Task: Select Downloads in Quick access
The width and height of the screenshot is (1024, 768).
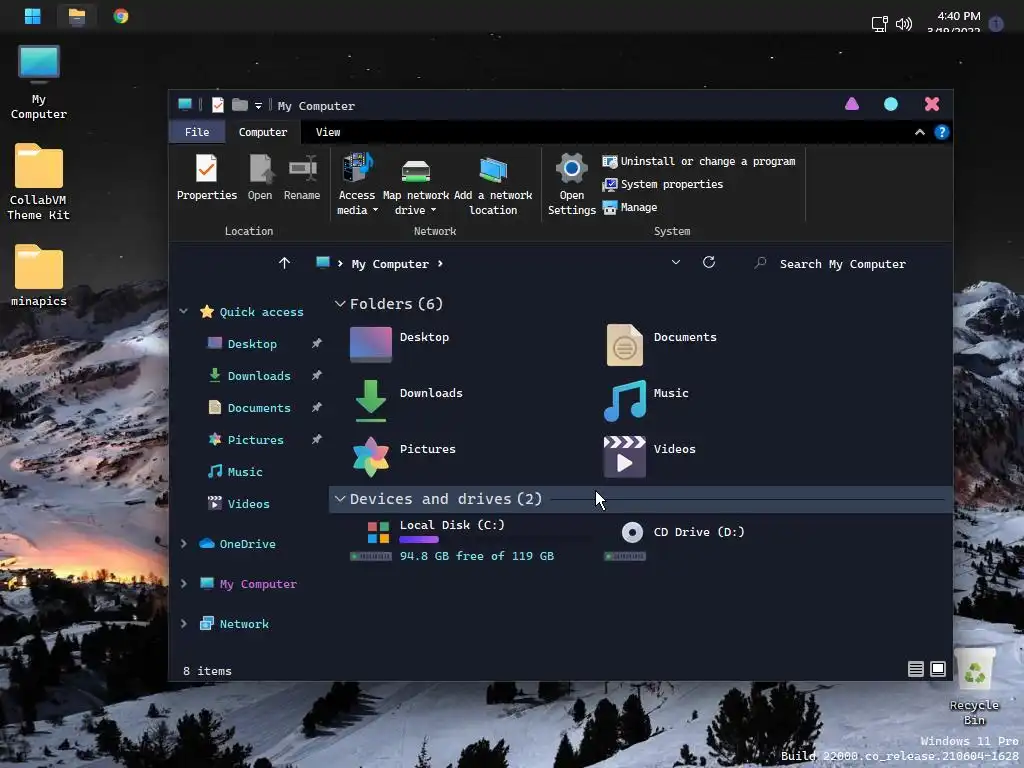Action: [x=259, y=376]
